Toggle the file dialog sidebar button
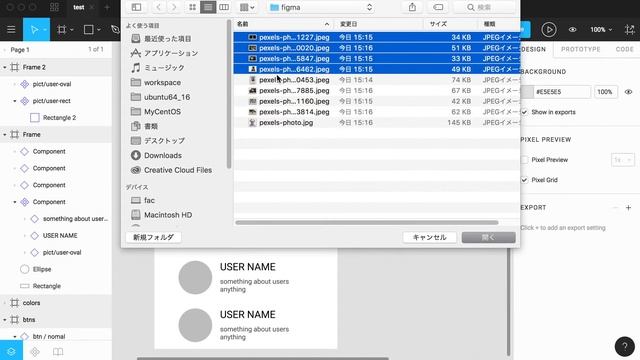The width and height of the screenshot is (640, 360). 136,7
